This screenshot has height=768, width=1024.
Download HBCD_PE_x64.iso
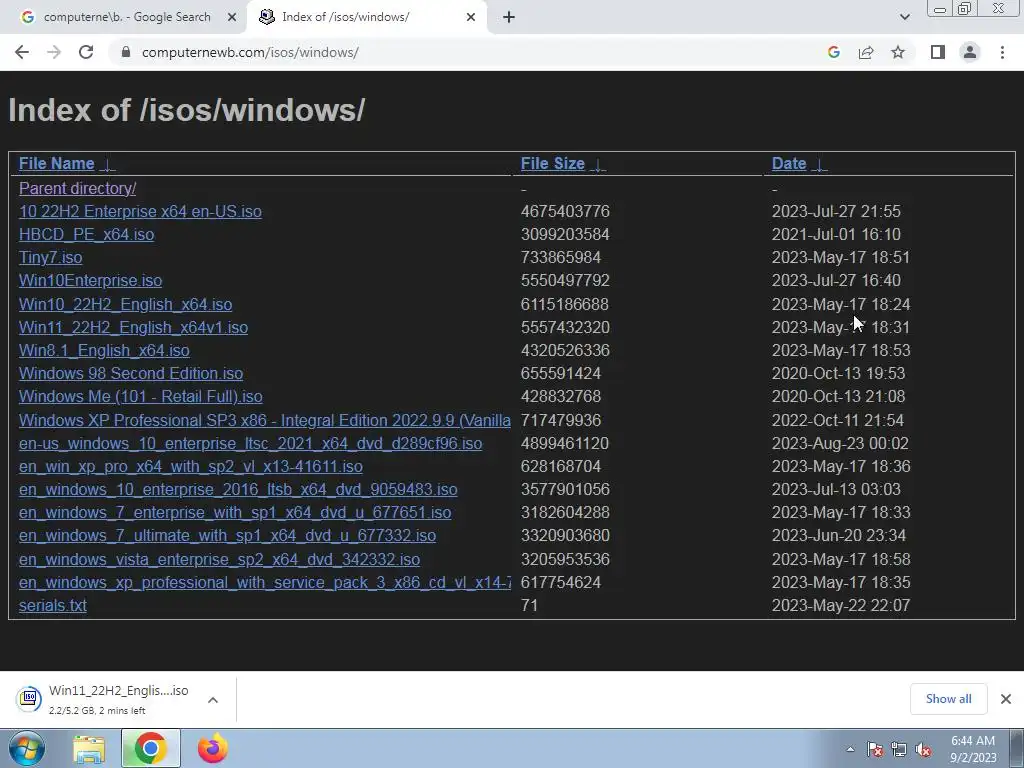point(86,234)
